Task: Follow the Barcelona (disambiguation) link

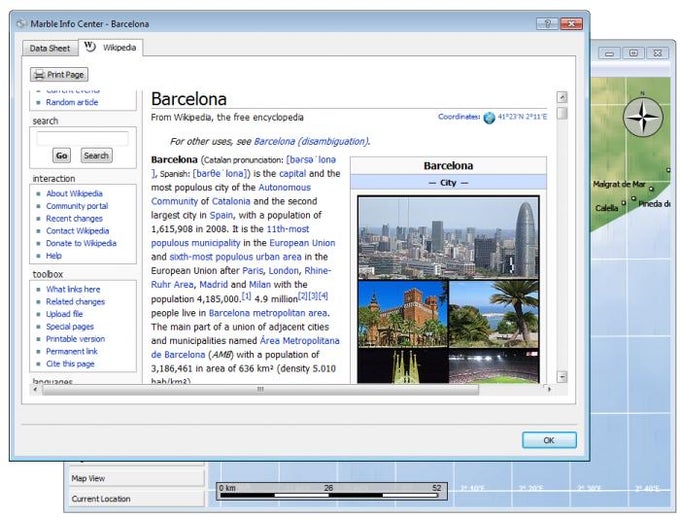Action: click(311, 141)
